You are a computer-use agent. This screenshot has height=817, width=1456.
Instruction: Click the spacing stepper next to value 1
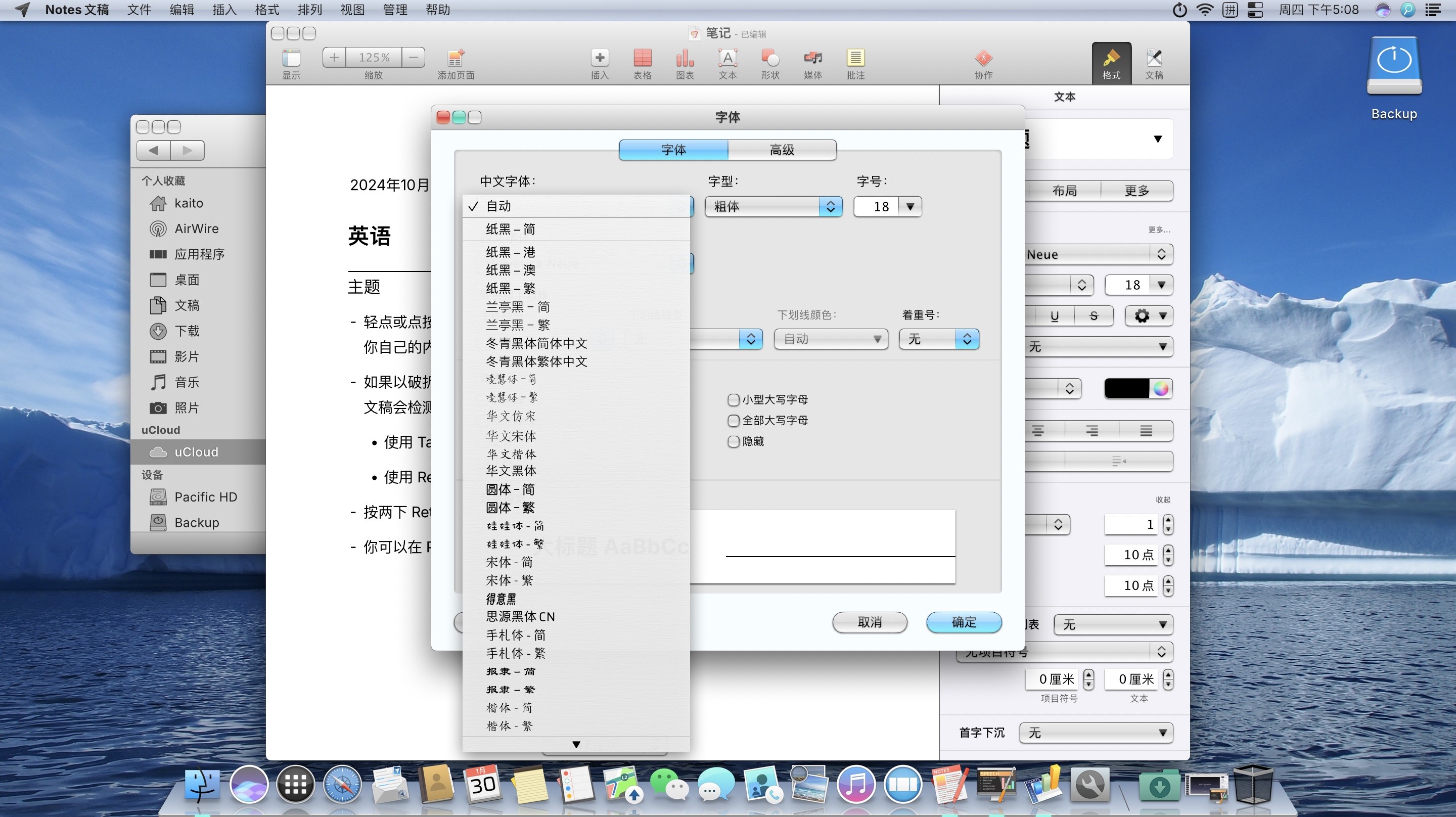[x=1168, y=525]
